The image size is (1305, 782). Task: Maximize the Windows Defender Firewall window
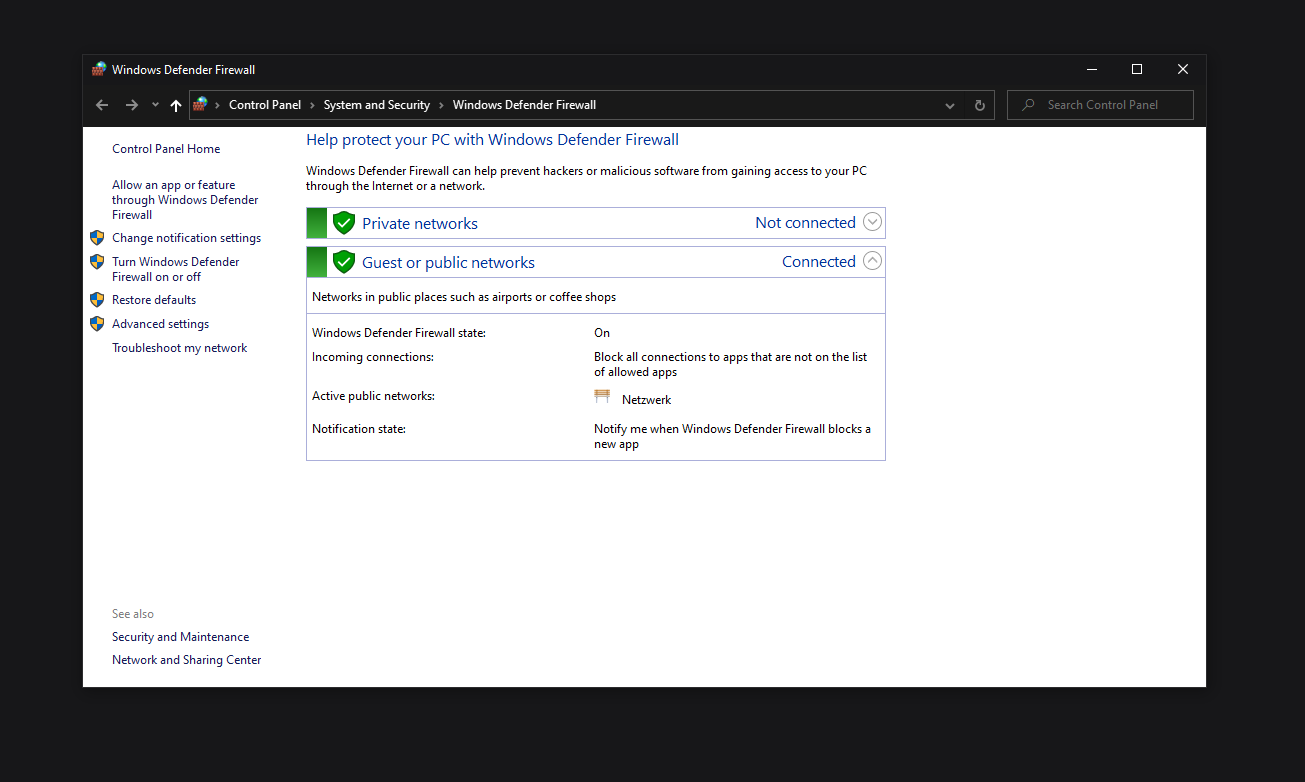click(1137, 69)
